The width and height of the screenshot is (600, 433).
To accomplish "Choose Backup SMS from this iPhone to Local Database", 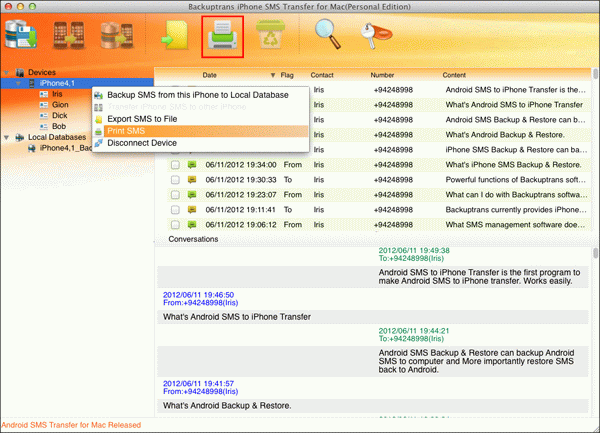I will pos(201,95).
